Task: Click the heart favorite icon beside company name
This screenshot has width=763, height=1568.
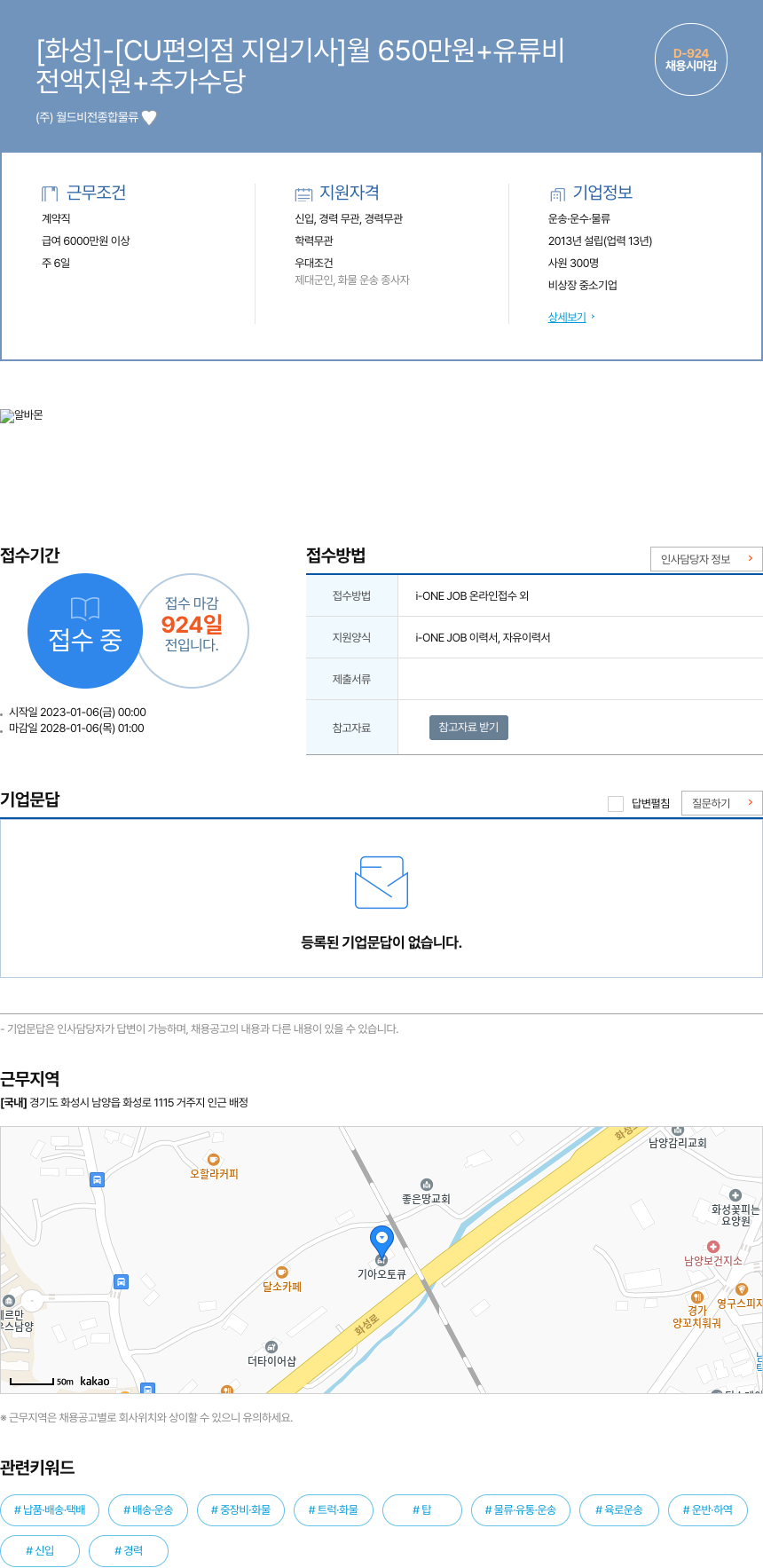Action: tap(149, 117)
